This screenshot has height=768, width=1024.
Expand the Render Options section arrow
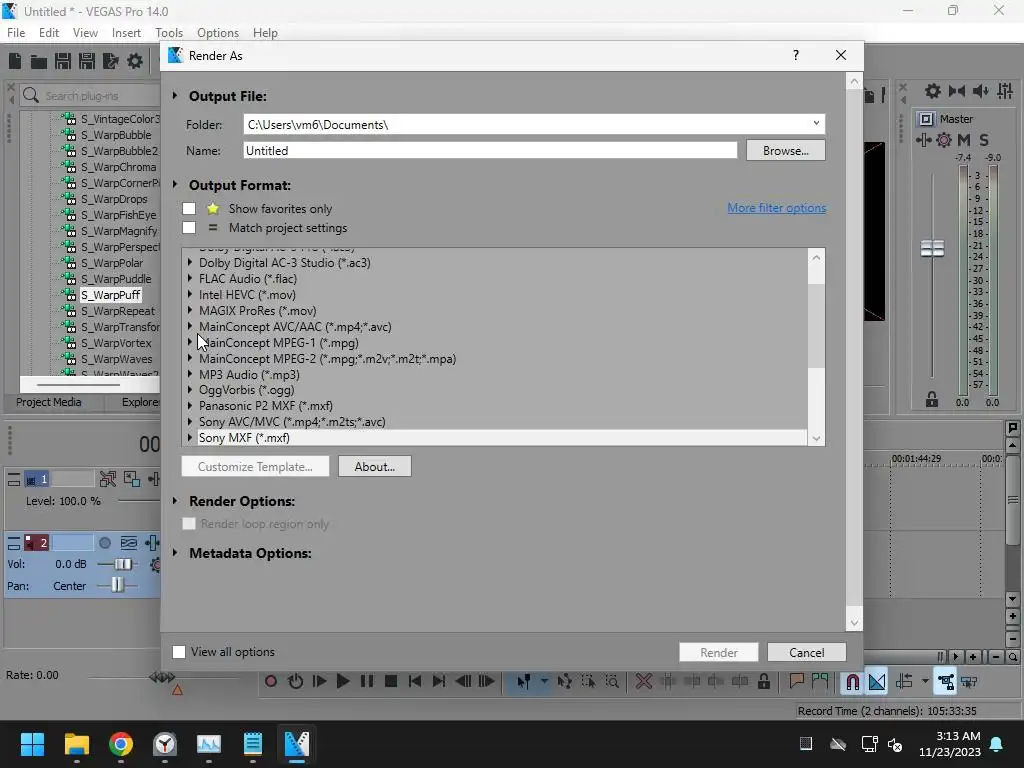(175, 500)
